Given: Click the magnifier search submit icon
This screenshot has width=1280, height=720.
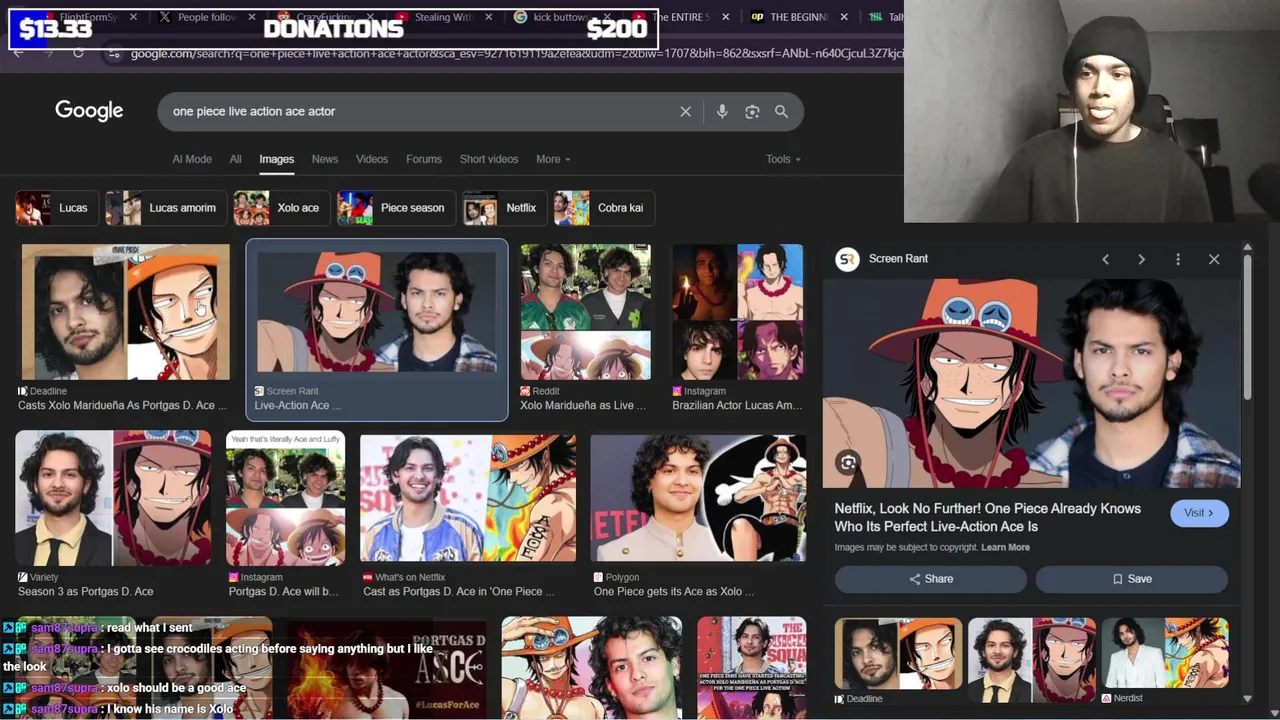Looking at the screenshot, I should click(781, 112).
